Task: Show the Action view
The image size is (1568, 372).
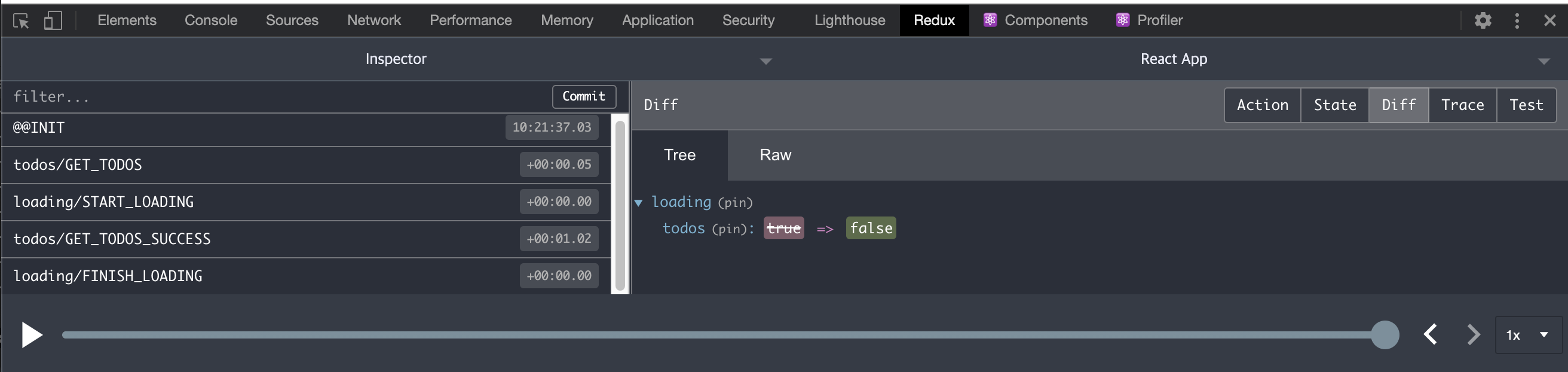Action: pyautogui.click(x=1263, y=105)
